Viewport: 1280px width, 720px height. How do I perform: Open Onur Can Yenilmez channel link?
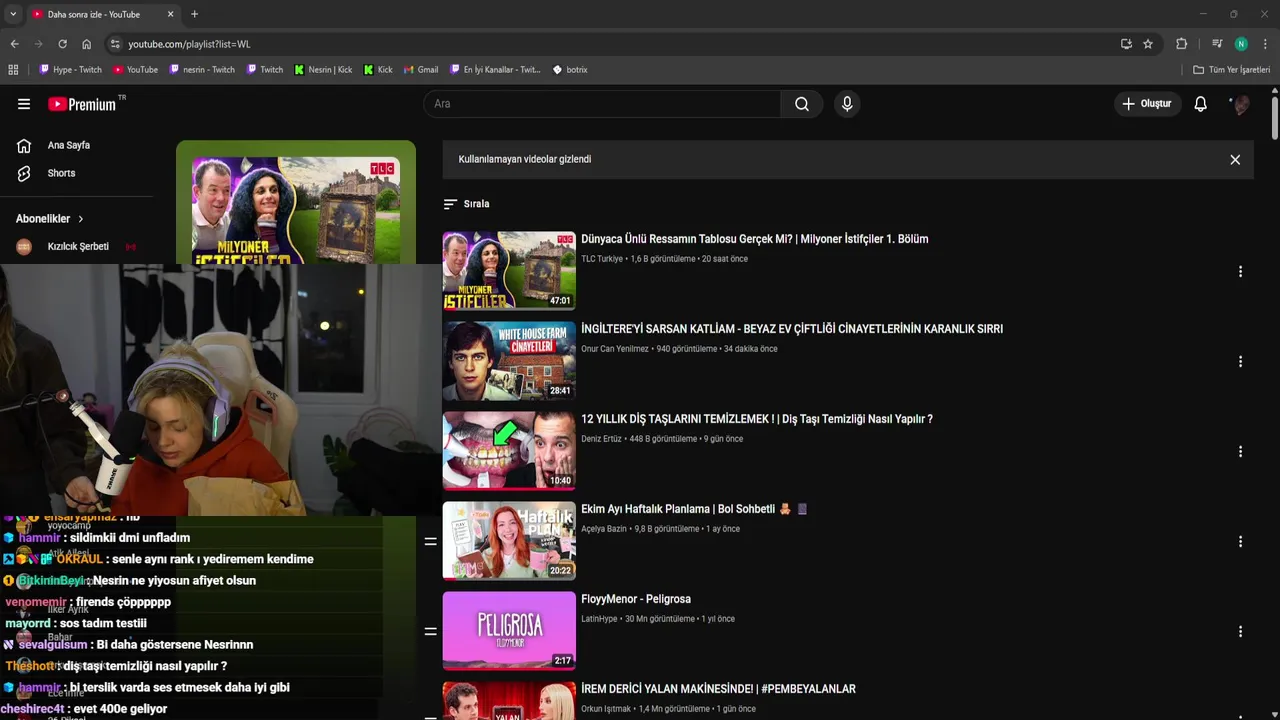615,349
